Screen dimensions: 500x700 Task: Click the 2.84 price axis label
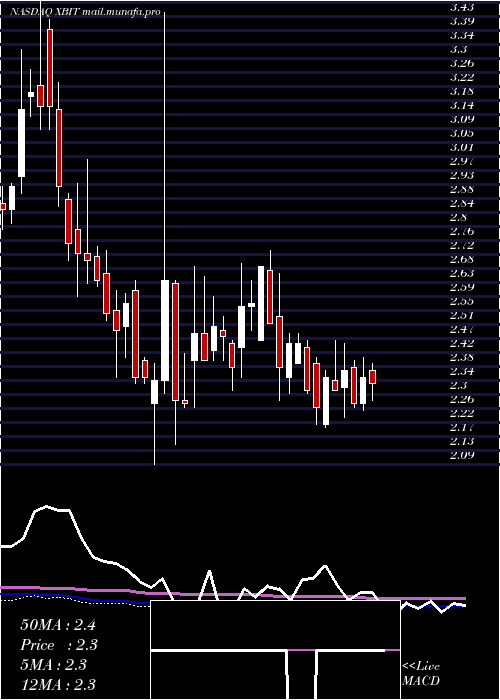[x=462, y=204]
